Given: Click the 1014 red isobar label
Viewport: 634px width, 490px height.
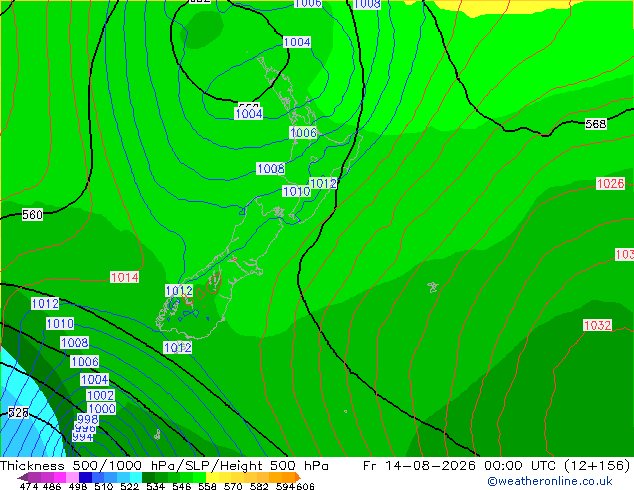Looking at the screenshot, I should click(x=125, y=277).
